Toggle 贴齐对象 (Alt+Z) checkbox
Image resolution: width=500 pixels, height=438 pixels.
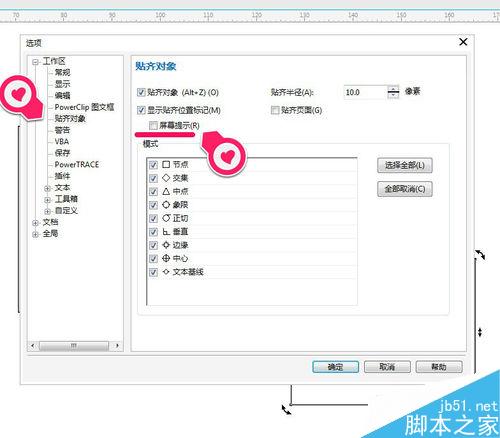click(x=141, y=92)
